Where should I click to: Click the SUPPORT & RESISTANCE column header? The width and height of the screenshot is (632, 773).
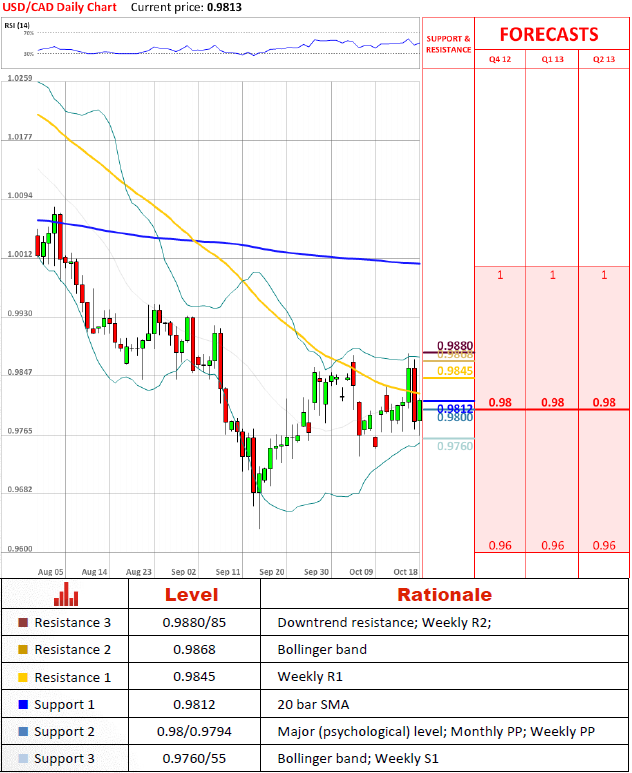[x=447, y=43]
